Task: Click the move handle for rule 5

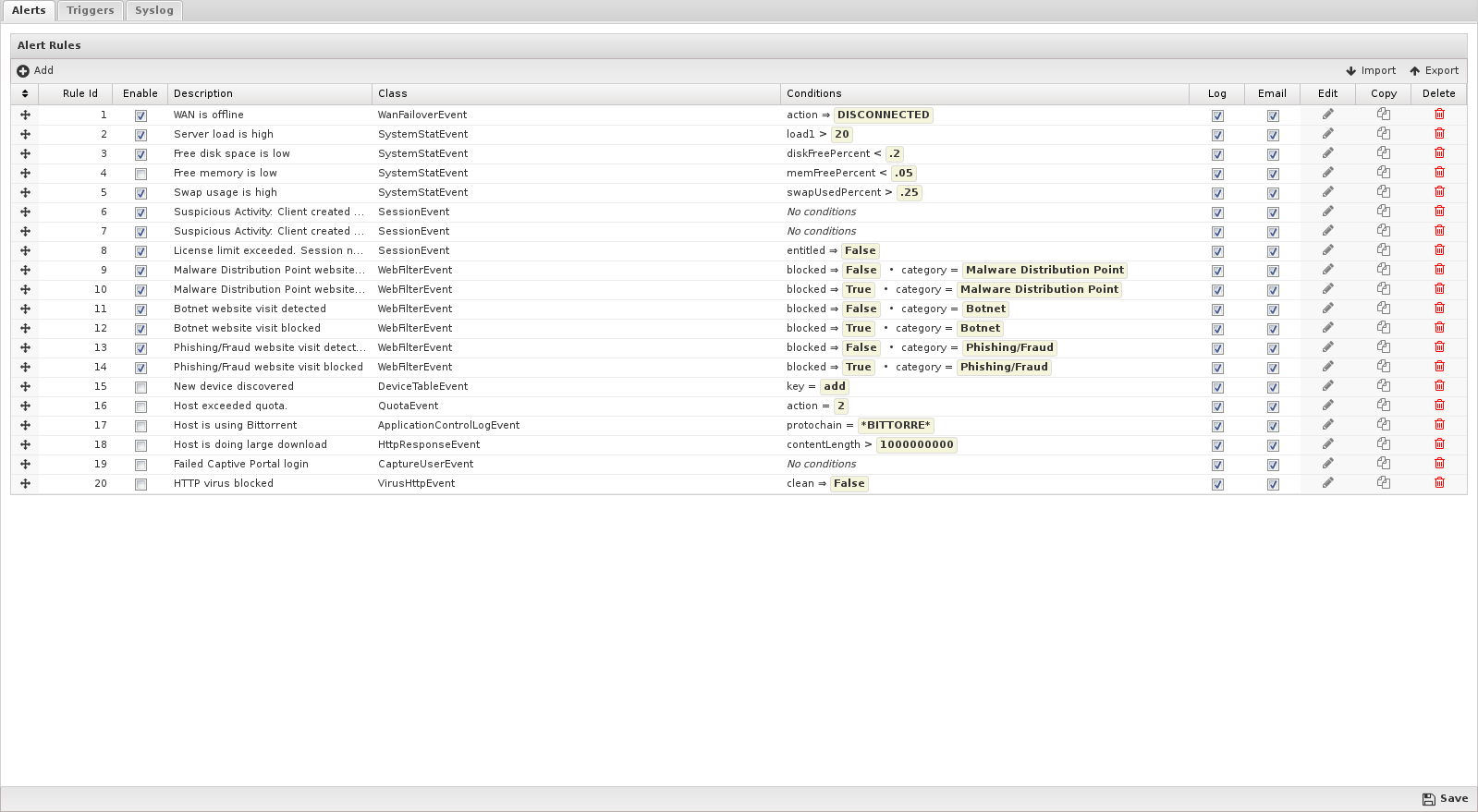Action: 25,192
